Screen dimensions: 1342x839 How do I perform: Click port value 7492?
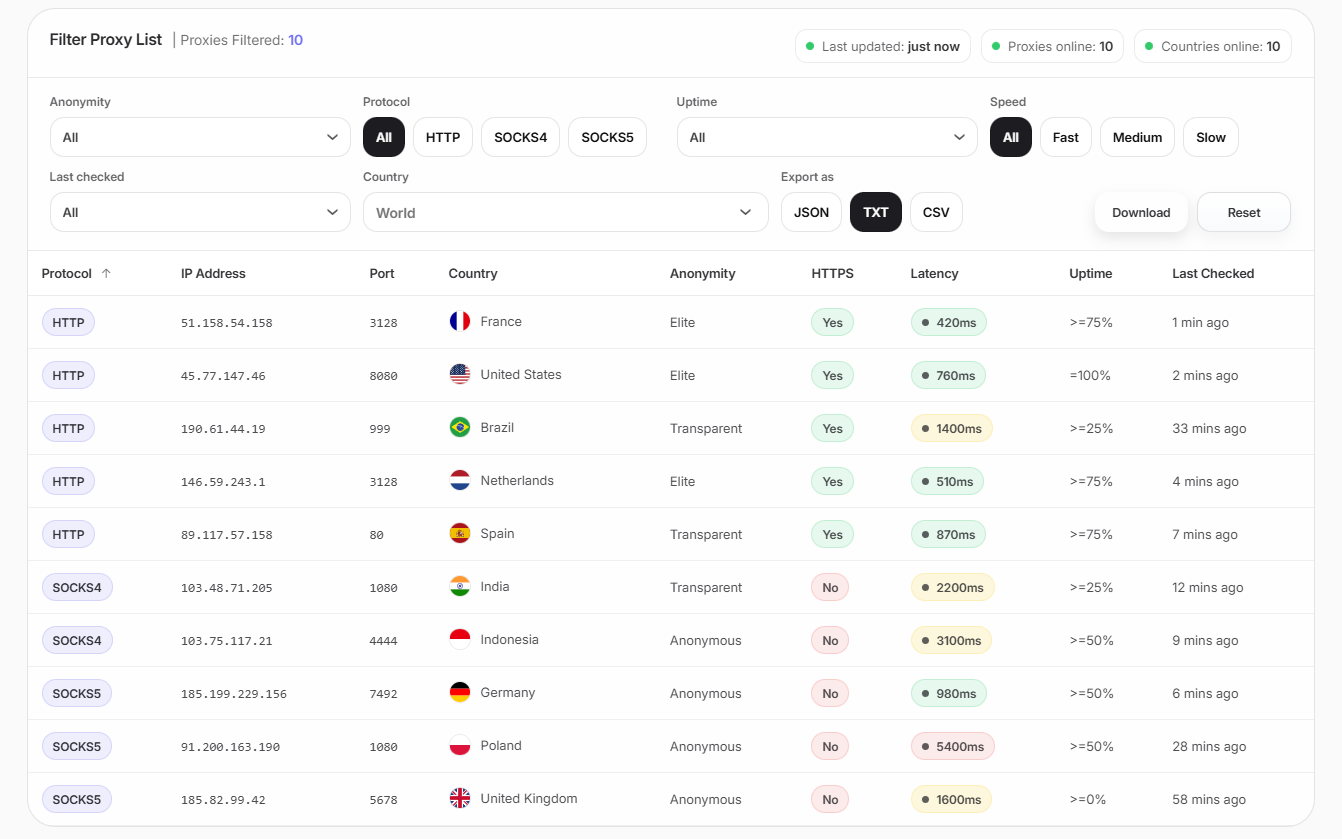[383, 694]
